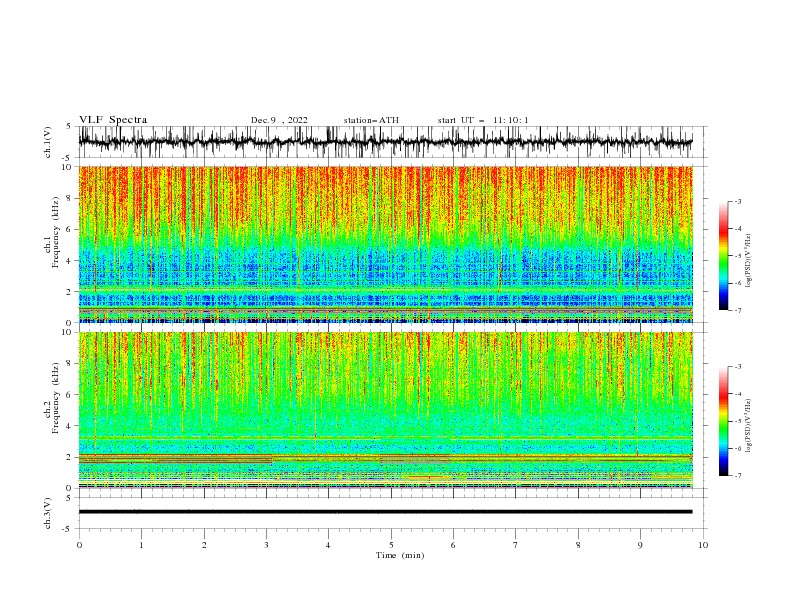The height and width of the screenshot is (612, 792).
Task: Click the ch.3 flat black trace
Action: (x=385, y=512)
